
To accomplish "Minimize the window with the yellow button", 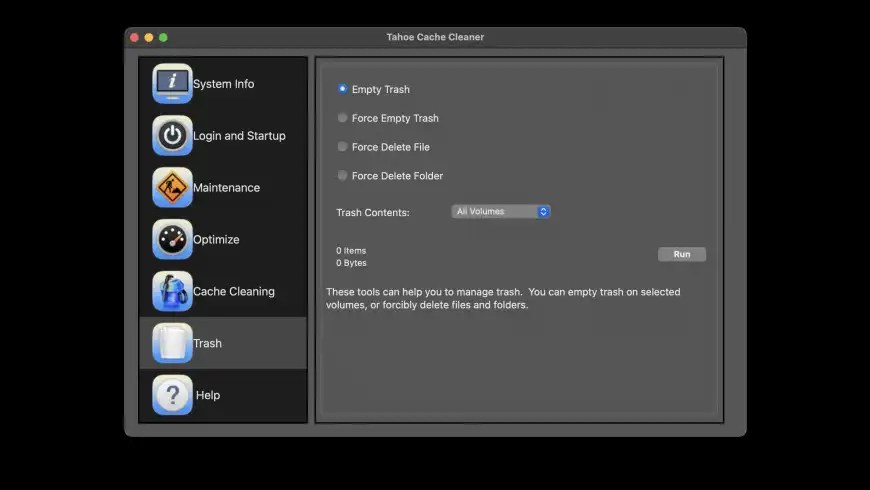I will pos(149,37).
